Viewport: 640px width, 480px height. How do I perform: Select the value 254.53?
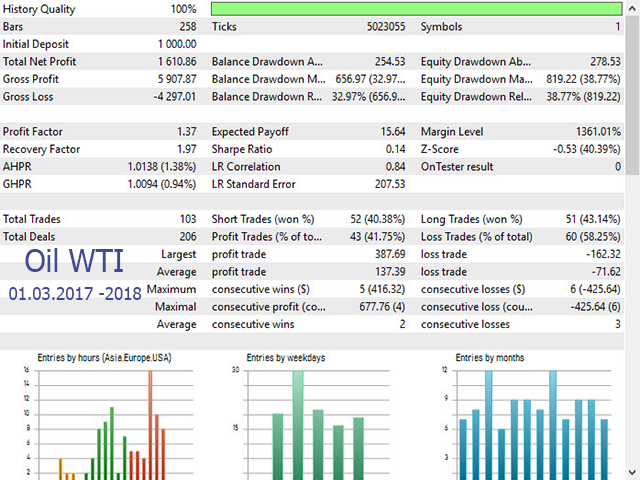coord(390,62)
